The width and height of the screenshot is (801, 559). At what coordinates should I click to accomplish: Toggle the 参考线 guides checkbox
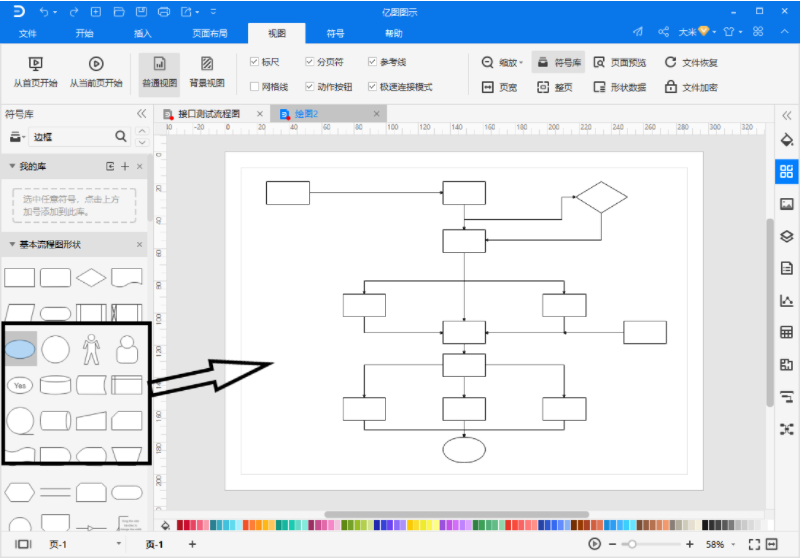[372, 62]
